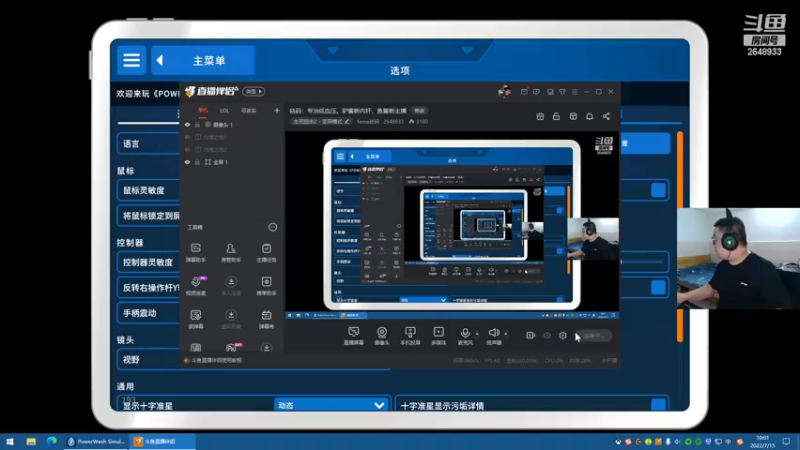Add a new scene with plus button
The height and width of the screenshot is (450, 800).
click(x=277, y=110)
